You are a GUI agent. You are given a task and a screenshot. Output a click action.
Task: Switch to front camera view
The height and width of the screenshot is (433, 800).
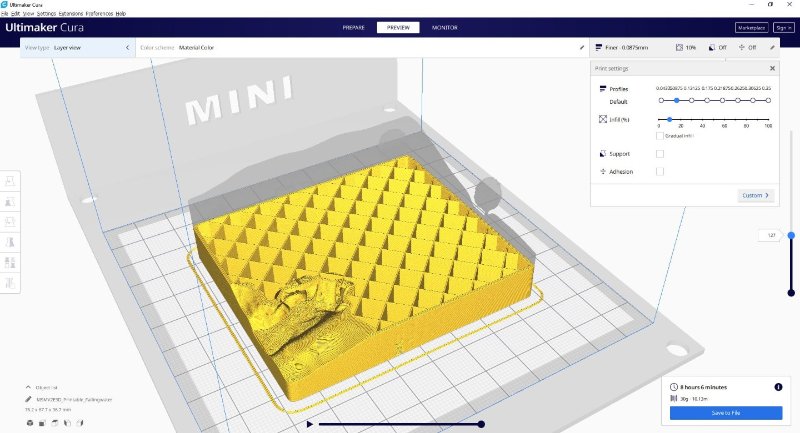(42, 423)
